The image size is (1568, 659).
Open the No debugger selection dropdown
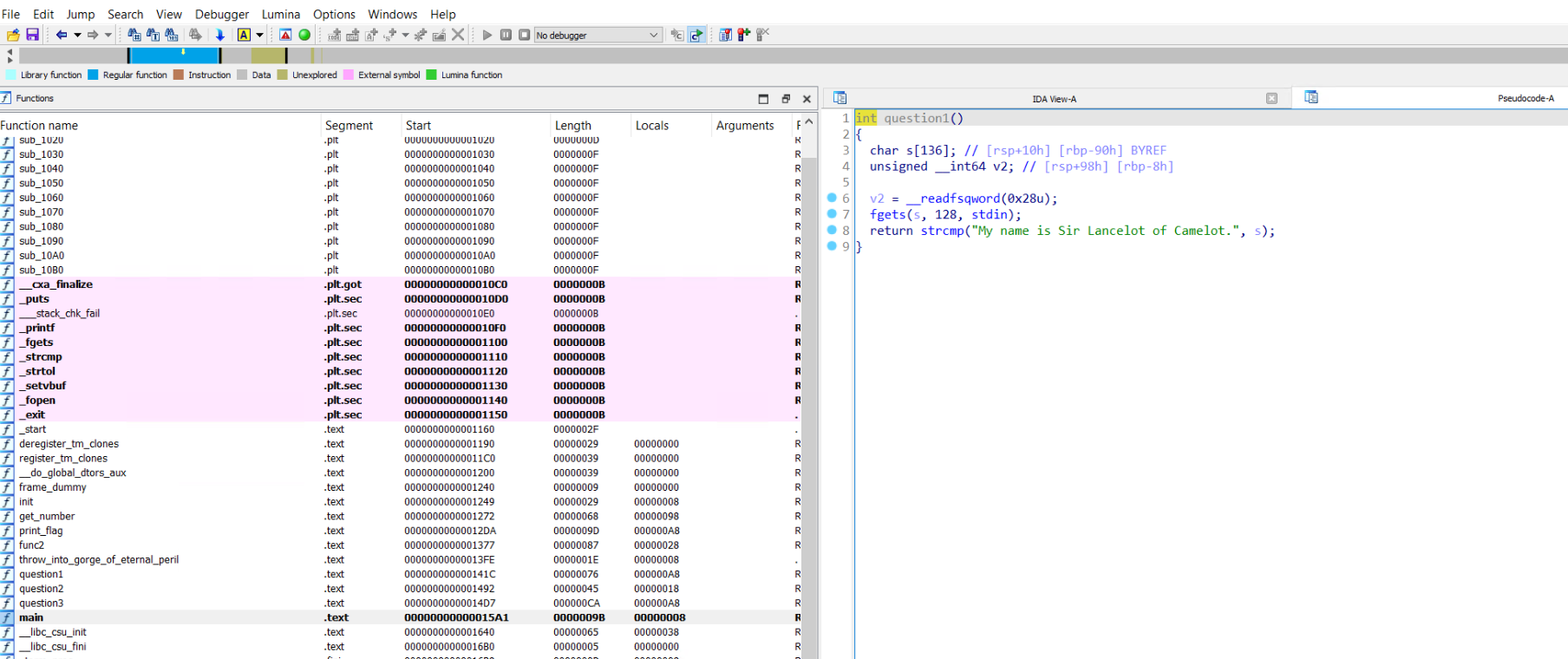click(x=598, y=35)
